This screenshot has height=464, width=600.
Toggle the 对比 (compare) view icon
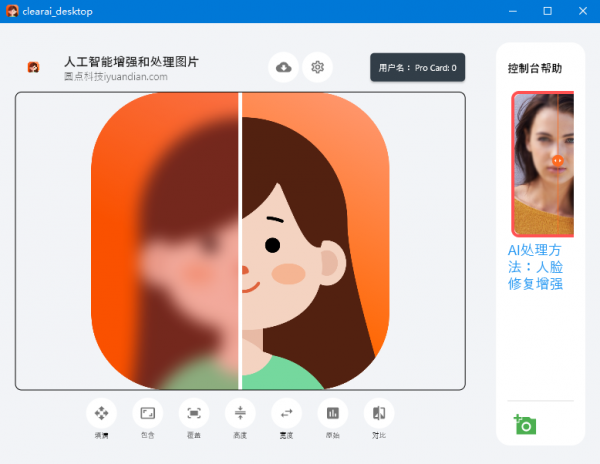379,413
